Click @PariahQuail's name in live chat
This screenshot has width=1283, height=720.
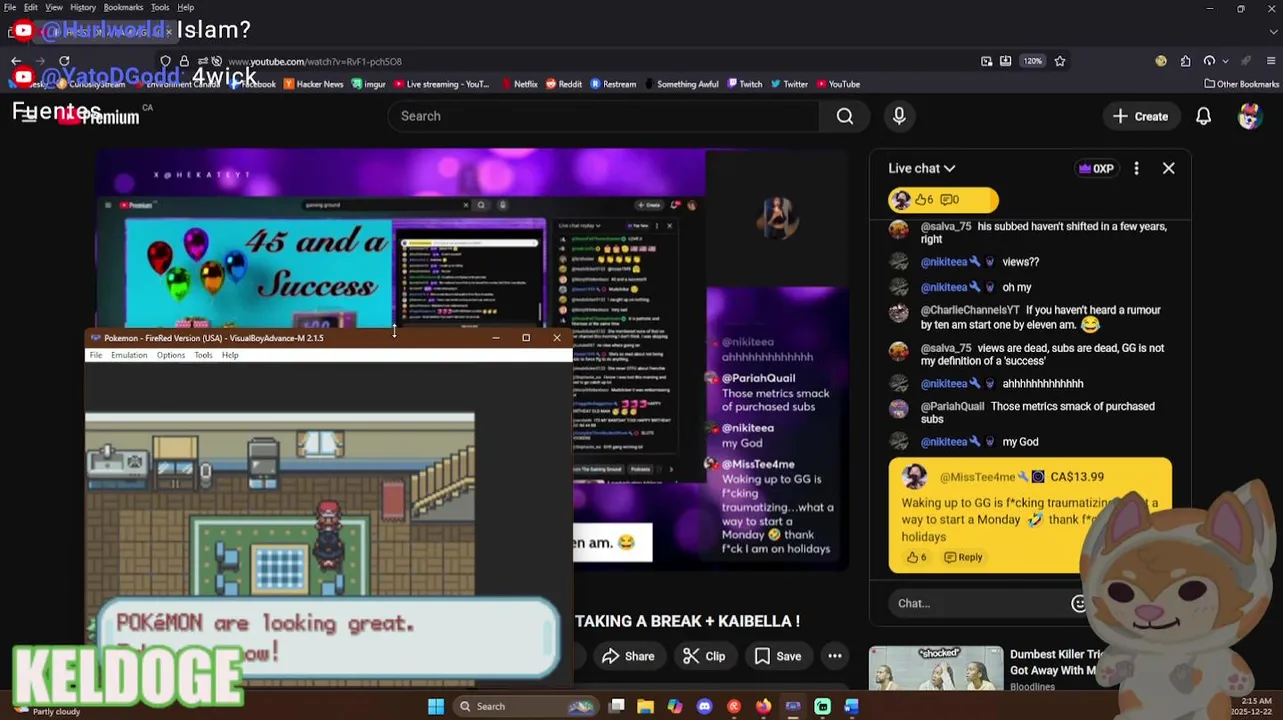(x=952, y=406)
